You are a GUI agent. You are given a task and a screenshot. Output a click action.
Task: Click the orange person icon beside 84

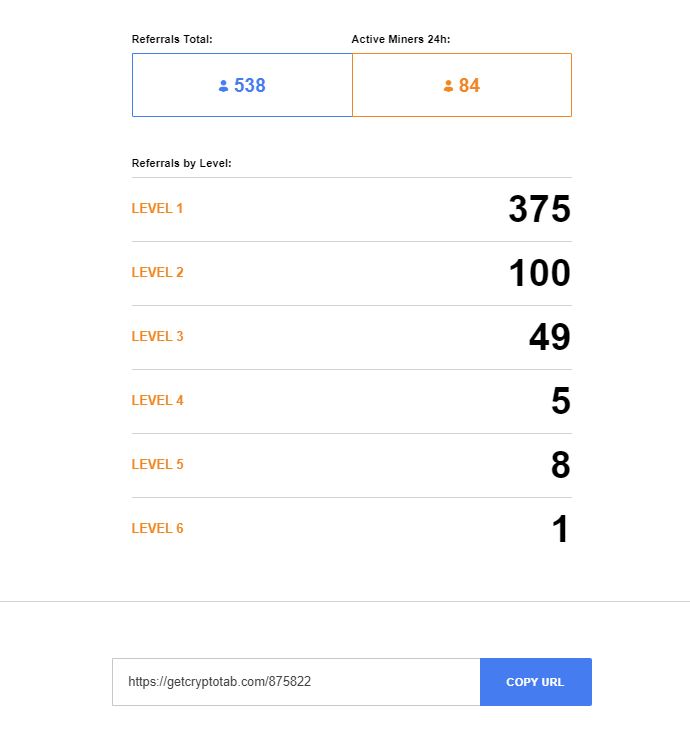coord(448,86)
